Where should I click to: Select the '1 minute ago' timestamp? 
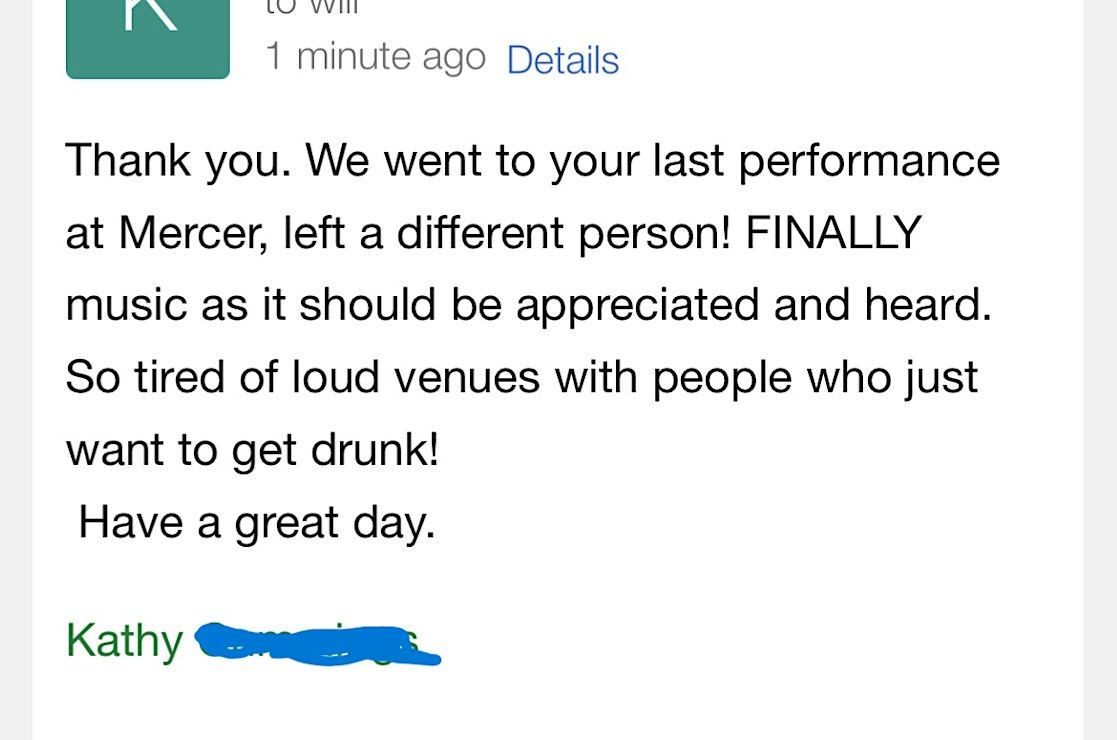375,57
